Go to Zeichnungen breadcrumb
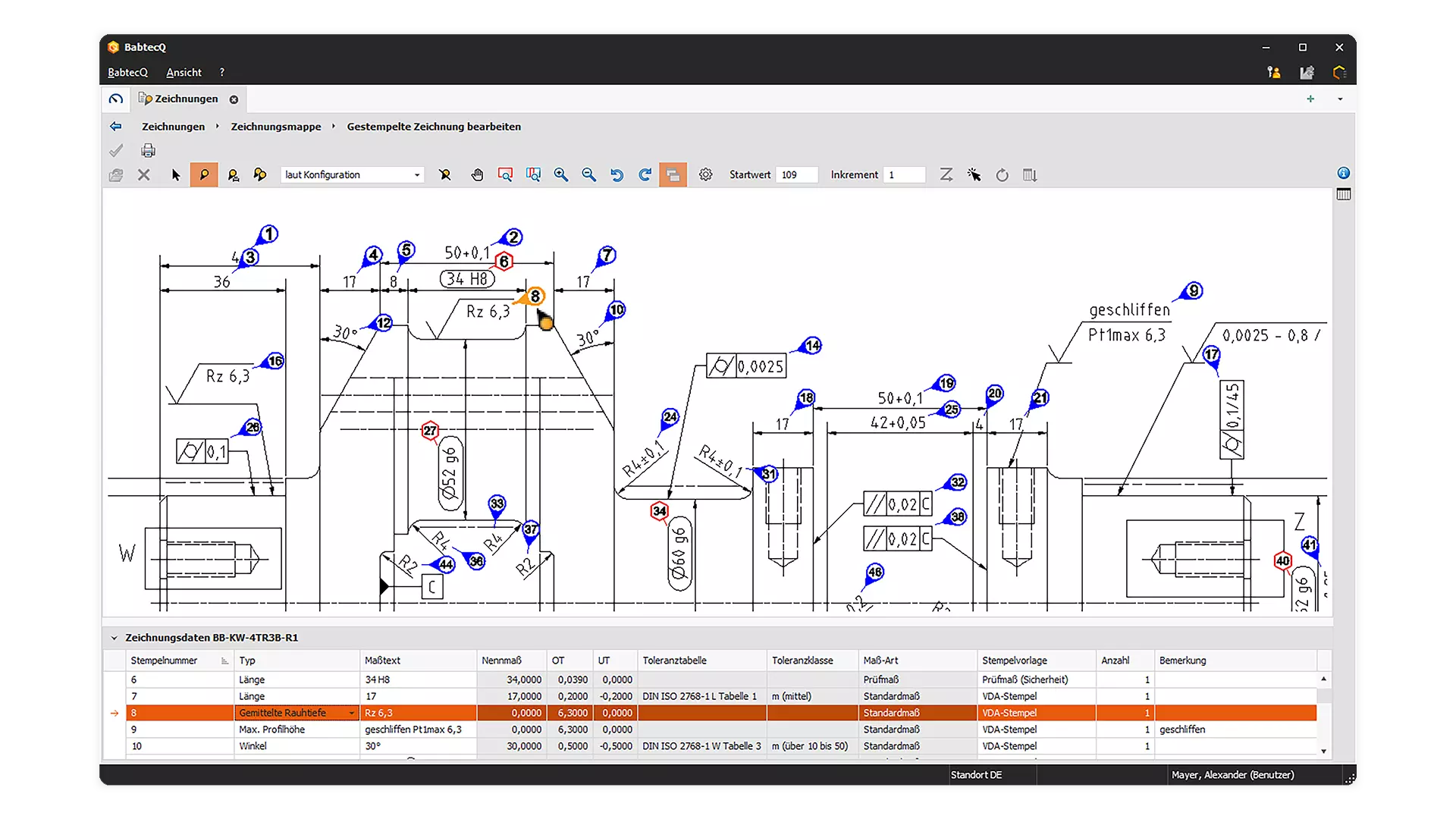 click(174, 127)
